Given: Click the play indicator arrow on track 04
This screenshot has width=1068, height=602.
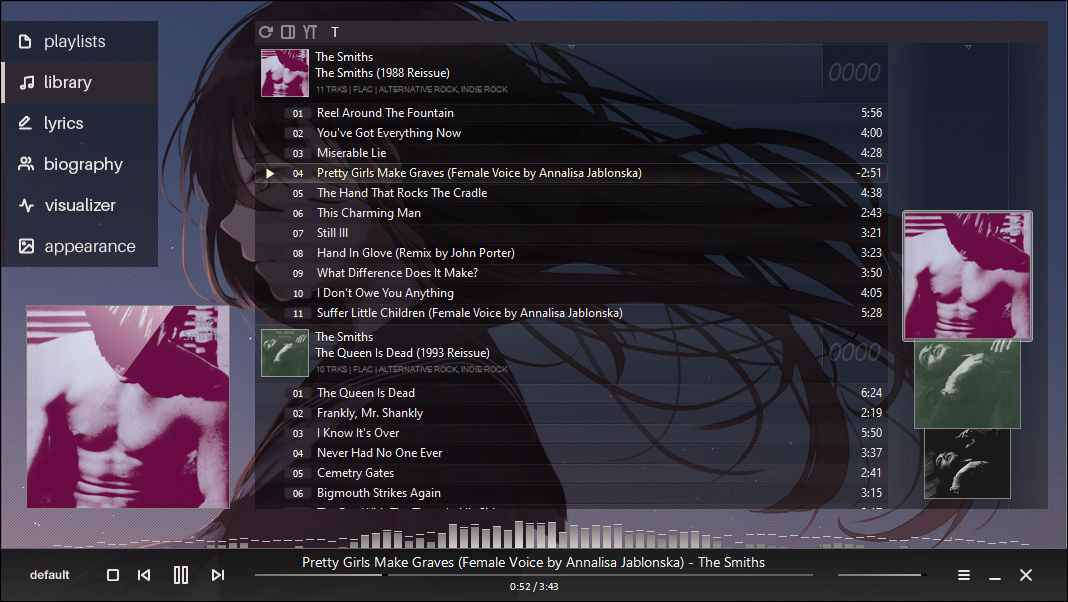Looking at the screenshot, I should tap(270, 174).
